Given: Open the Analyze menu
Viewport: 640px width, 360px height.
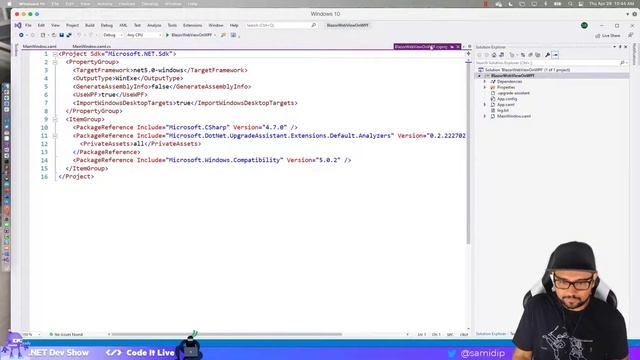Looking at the screenshot, I should pyautogui.click(x=154, y=25).
